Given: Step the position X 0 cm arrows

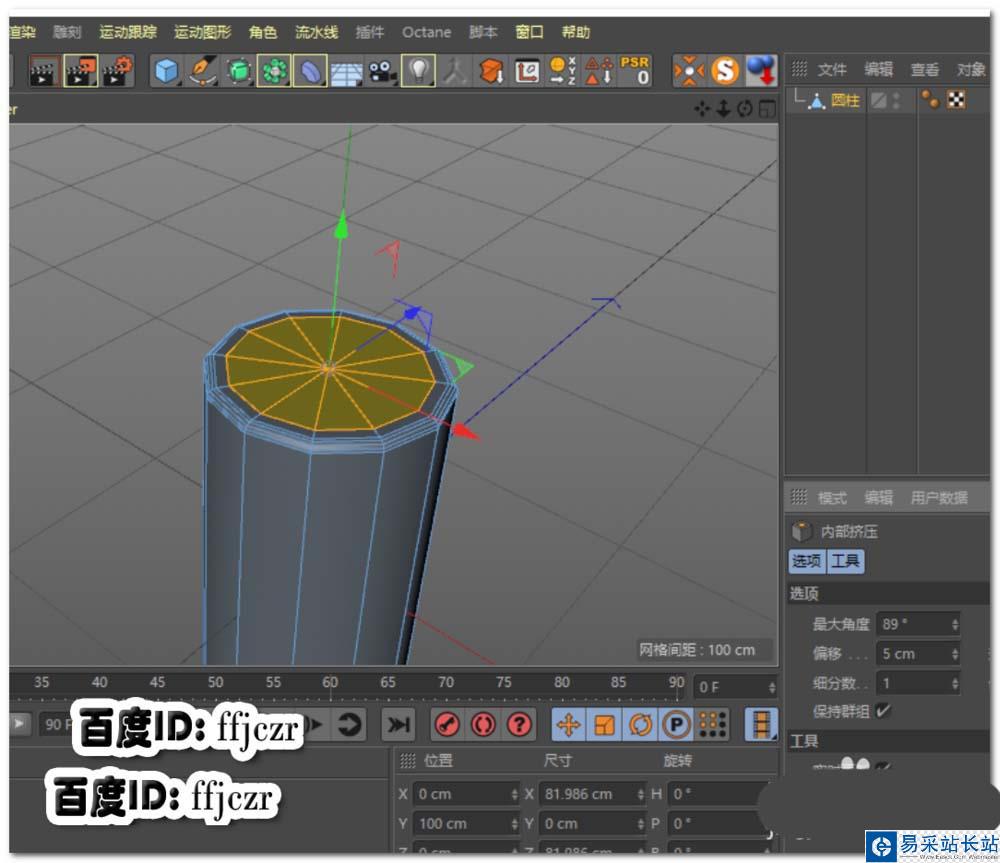Looking at the screenshot, I should coord(515,794).
